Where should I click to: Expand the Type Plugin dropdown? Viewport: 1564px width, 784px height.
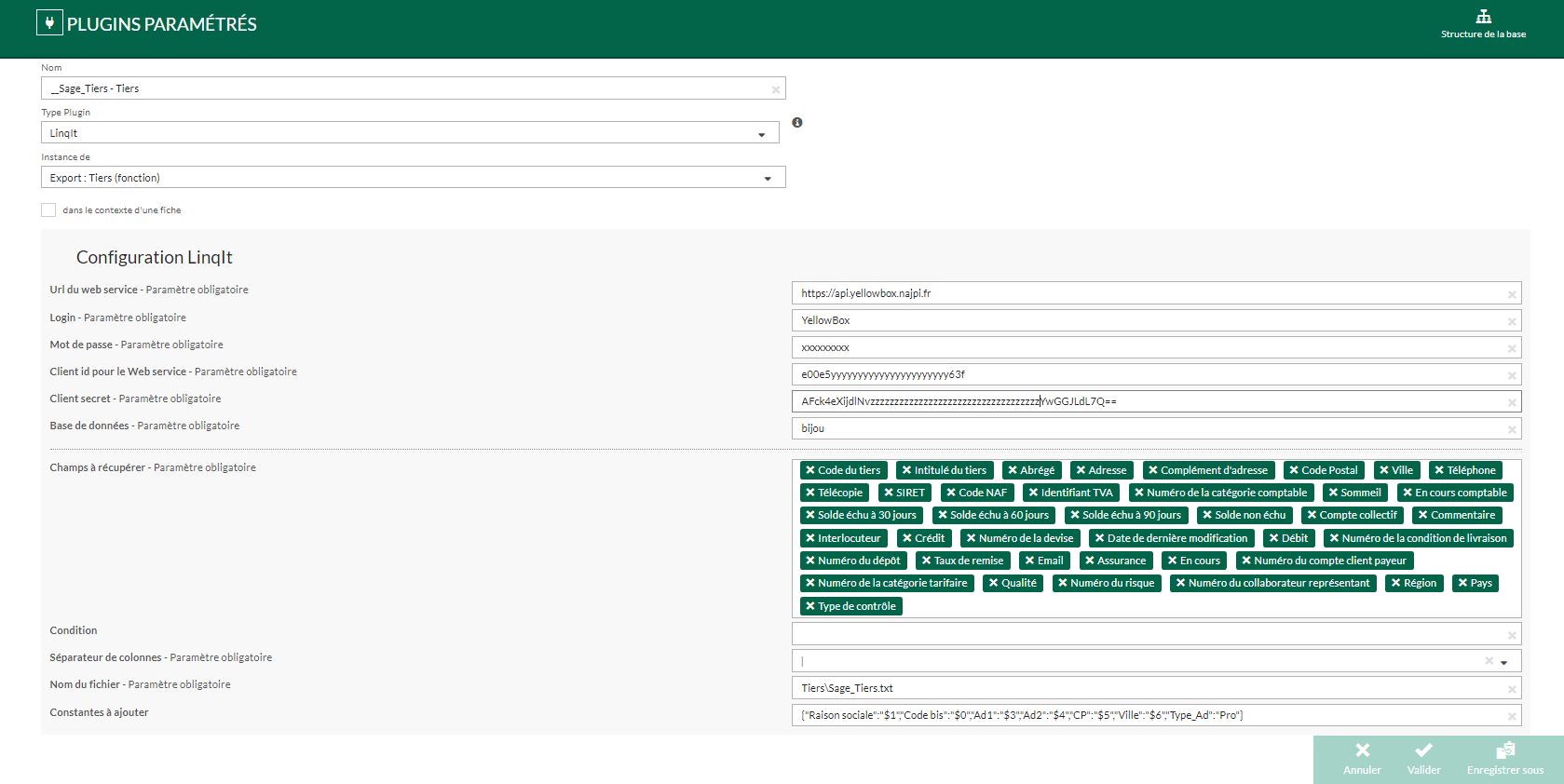coord(761,134)
